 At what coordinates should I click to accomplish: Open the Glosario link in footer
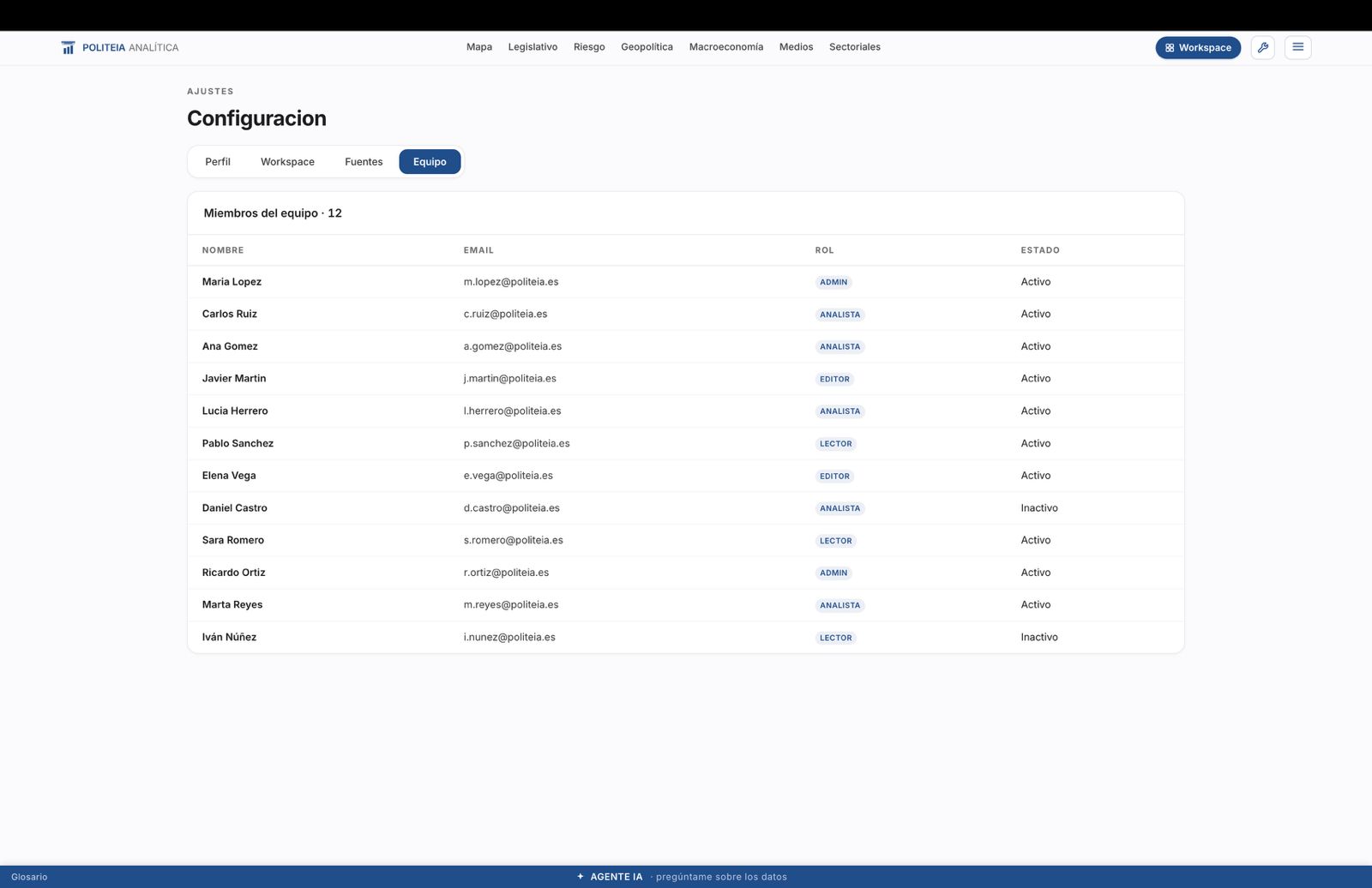(x=29, y=877)
